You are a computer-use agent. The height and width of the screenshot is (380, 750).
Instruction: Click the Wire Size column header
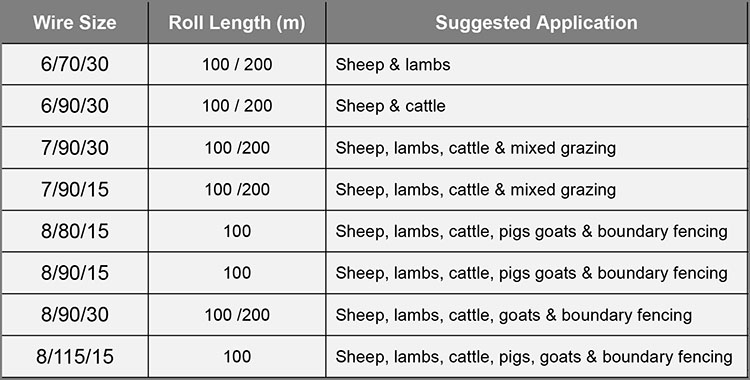point(74,22)
